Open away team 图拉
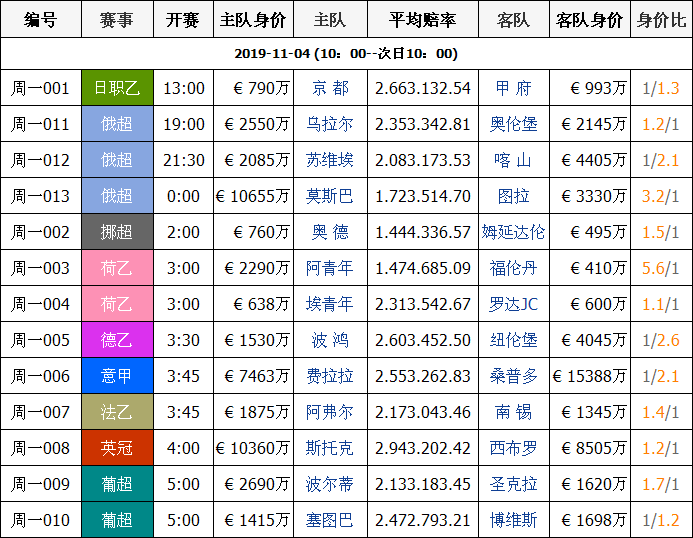 tap(513, 196)
